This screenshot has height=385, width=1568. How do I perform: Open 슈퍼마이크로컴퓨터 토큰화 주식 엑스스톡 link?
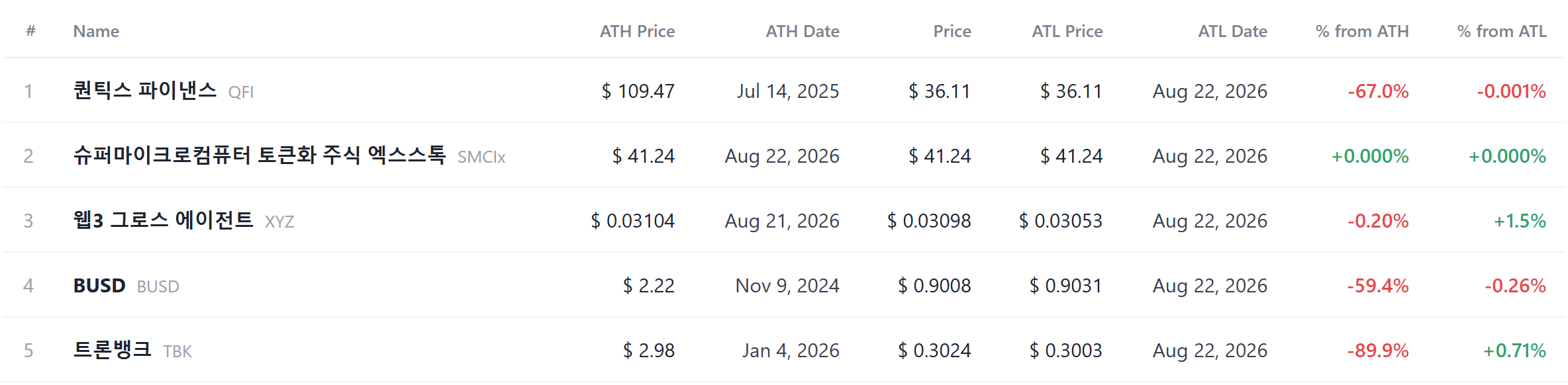pyautogui.click(x=260, y=155)
